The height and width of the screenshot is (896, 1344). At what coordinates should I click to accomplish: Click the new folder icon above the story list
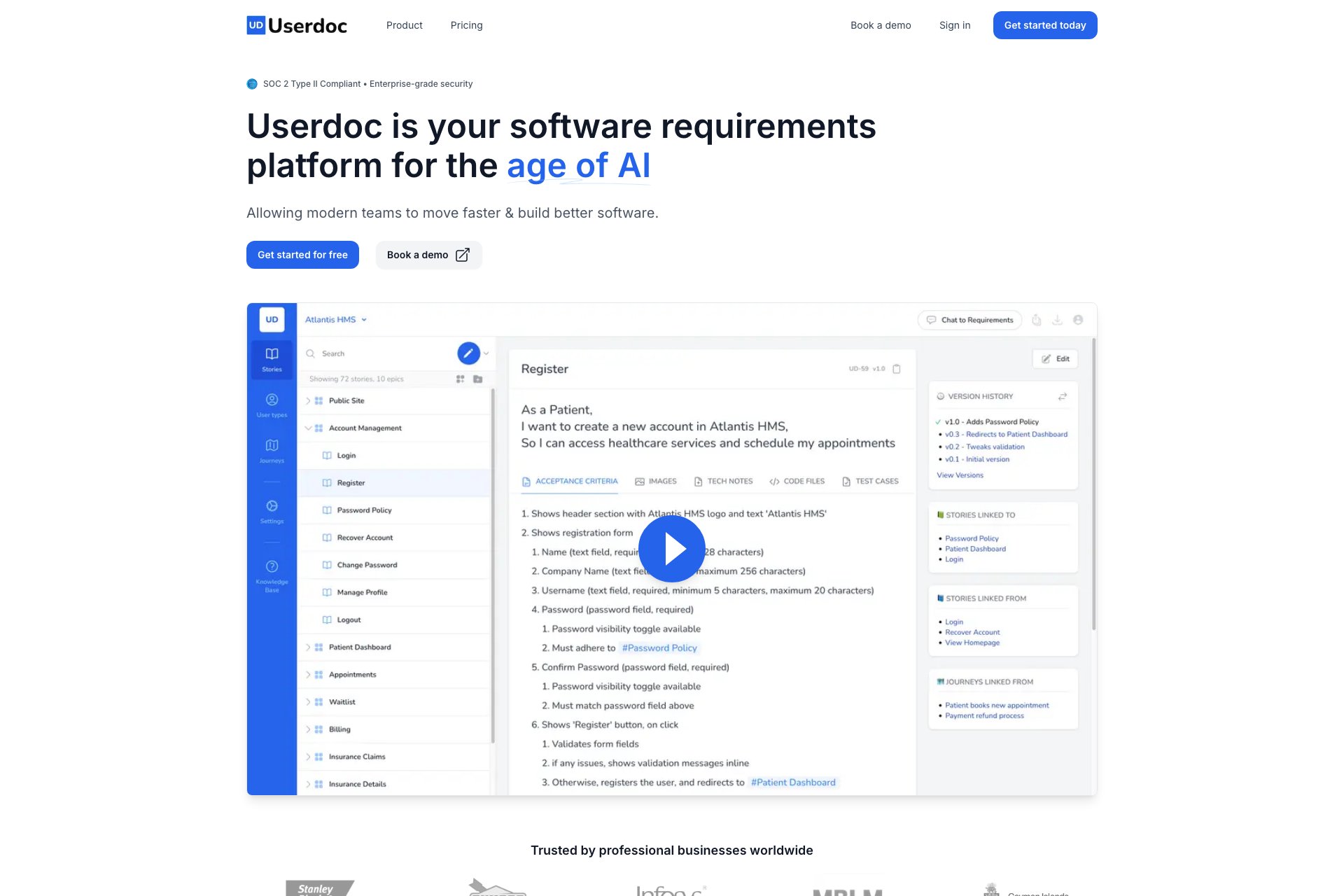(x=478, y=379)
